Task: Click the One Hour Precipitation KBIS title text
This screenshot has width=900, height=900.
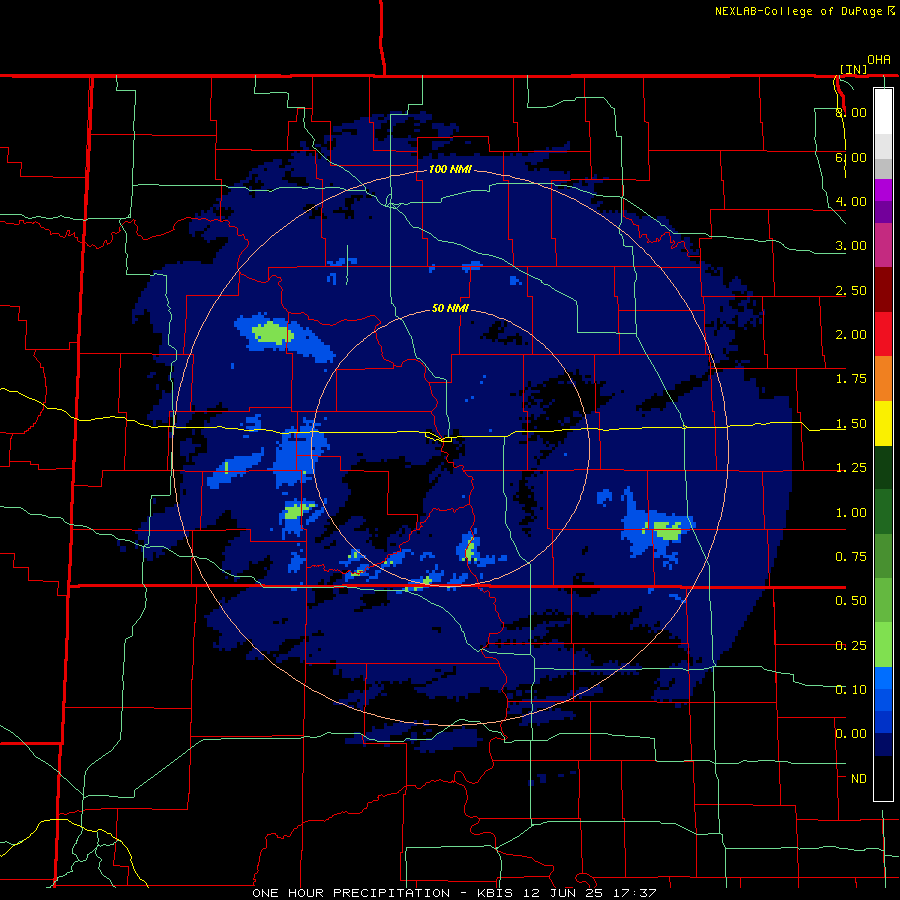Action: point(454,893)
